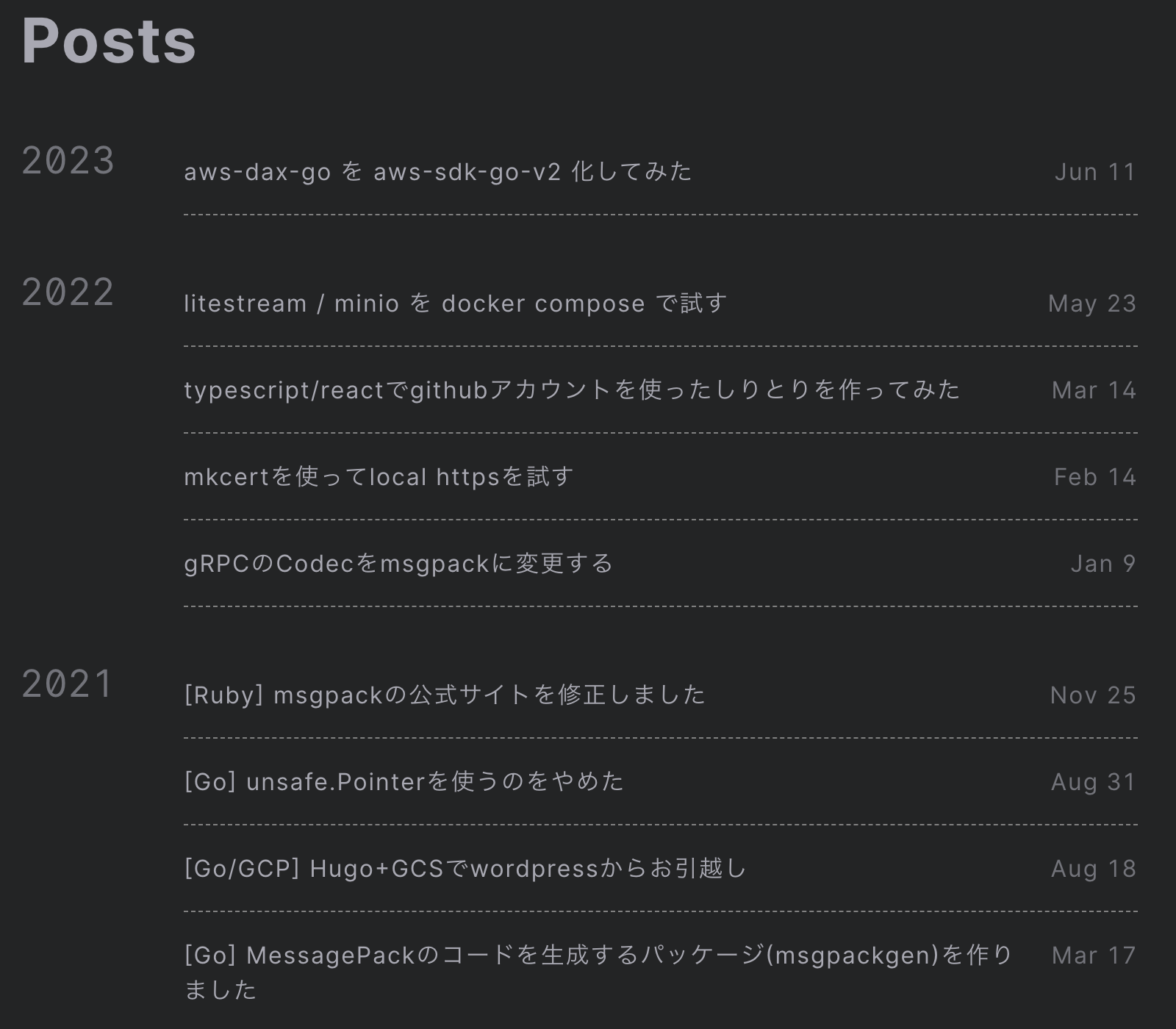Click the Nov 25 post date
The image size is (1176, 1029).
[1093, 695]
